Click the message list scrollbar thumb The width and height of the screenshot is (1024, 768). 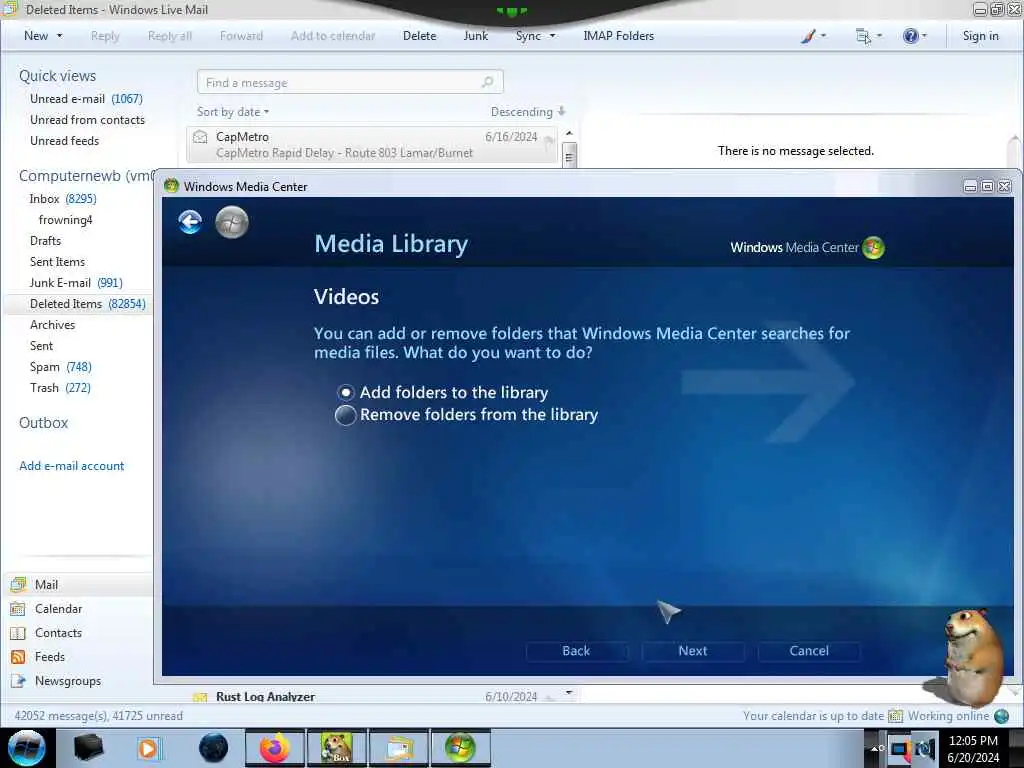tap(569, 157)
